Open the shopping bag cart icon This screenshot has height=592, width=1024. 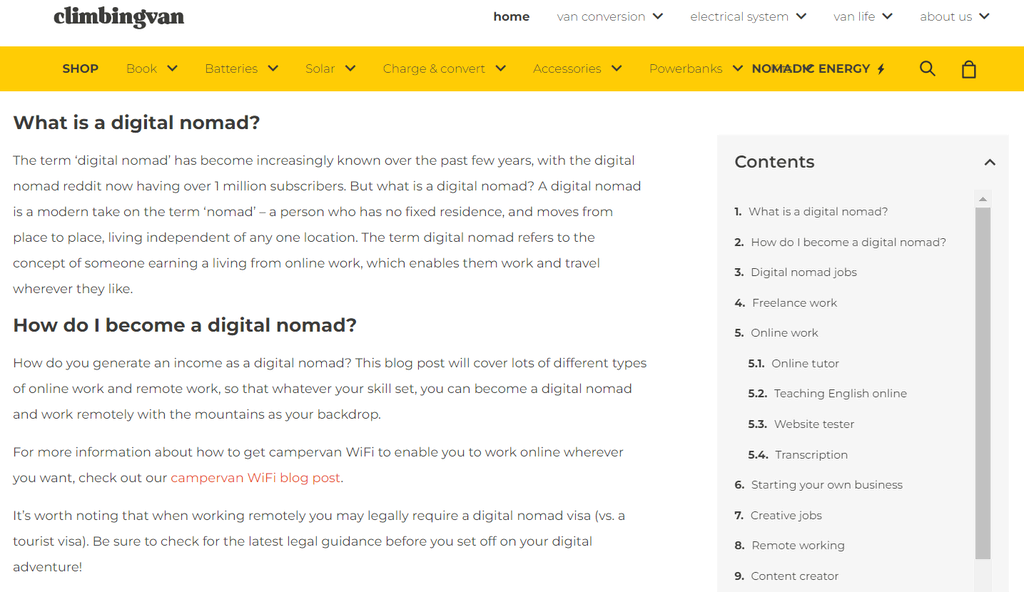point(968,69)
